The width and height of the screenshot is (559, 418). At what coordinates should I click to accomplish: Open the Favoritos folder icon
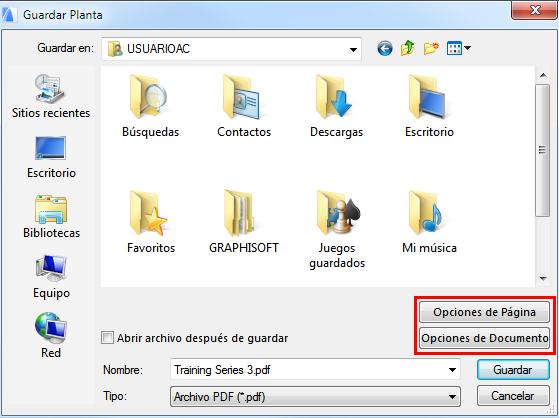pos(148,213)
